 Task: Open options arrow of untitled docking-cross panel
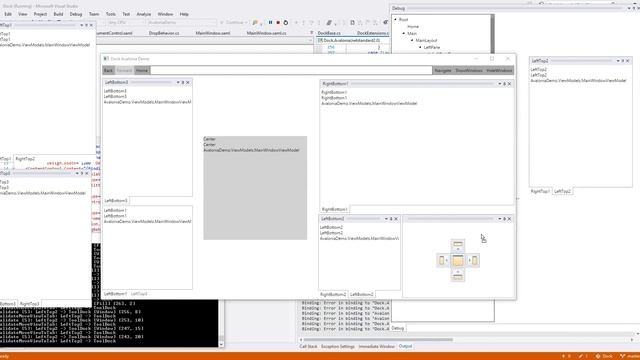point(500,219)
